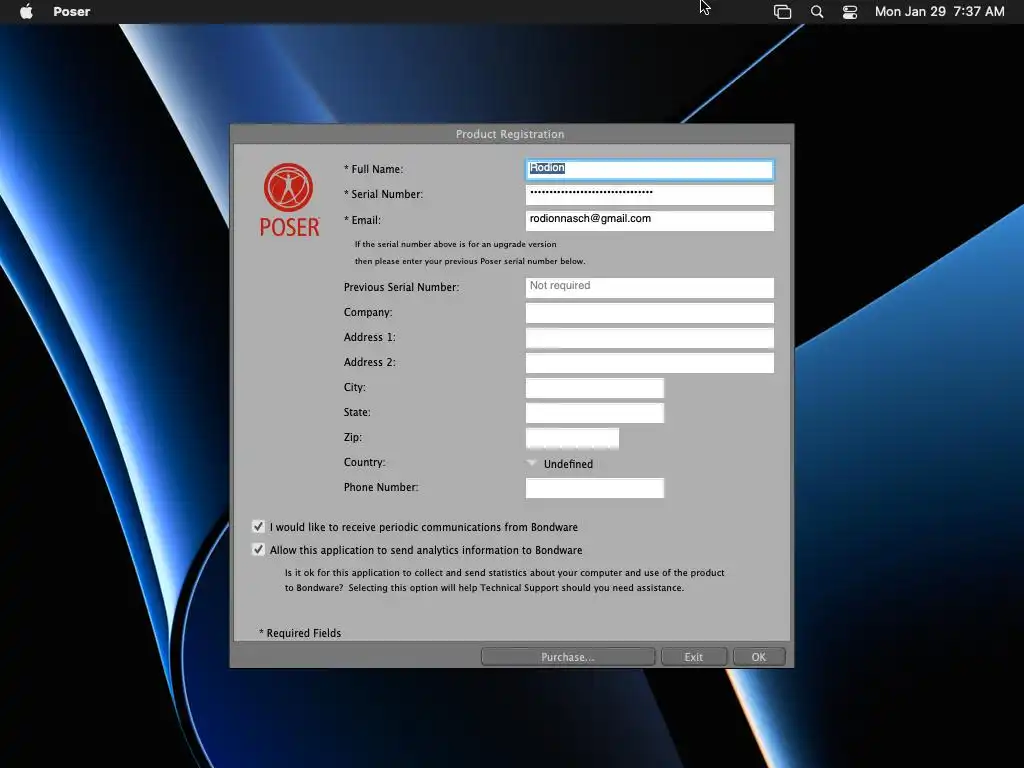Click the Purchase... button
The image size is (1024, 768).
click(x=568, y=657)
